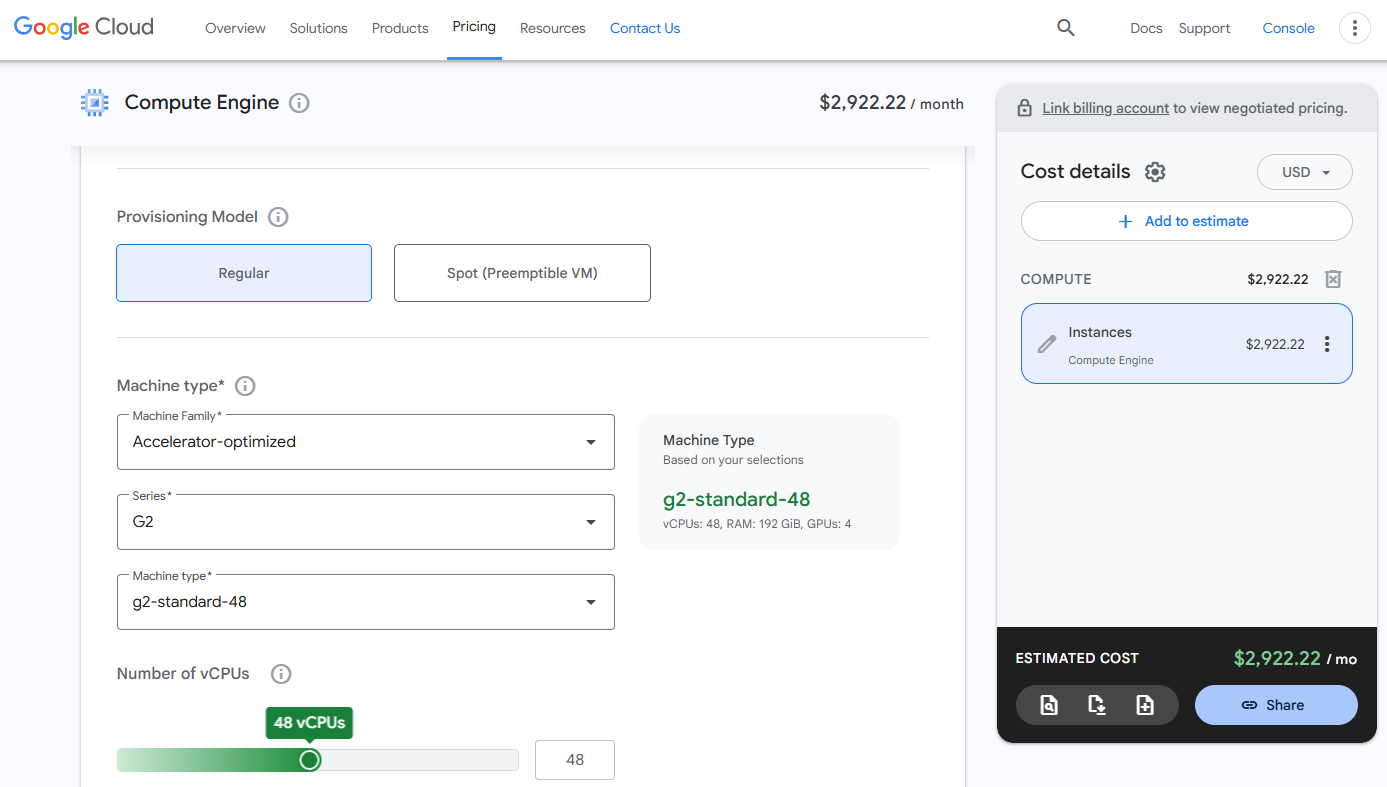Show Machine type info icon
Viewport: 1387px width, 787px height.
(245, 386)
